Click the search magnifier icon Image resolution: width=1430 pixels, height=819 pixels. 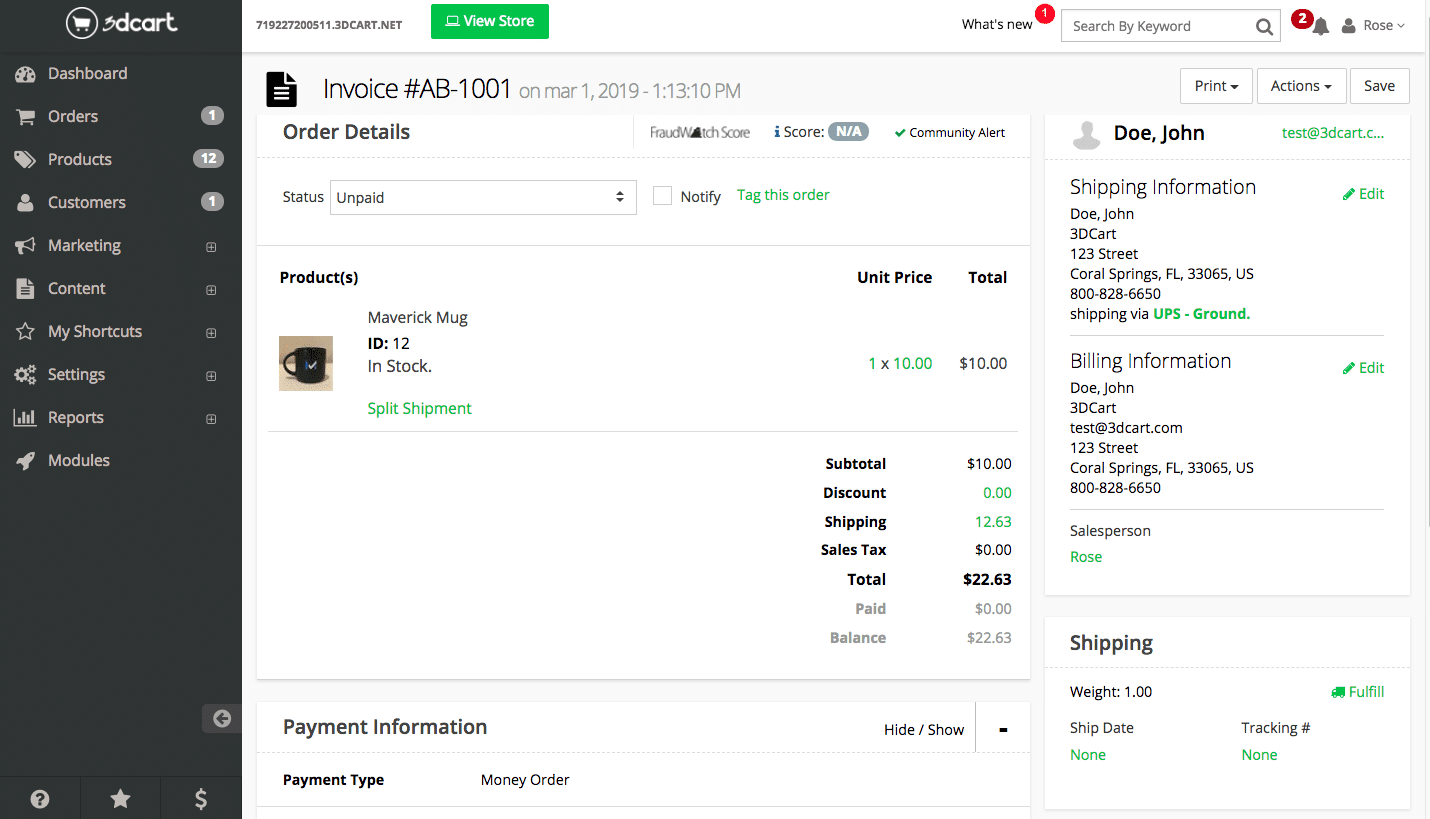1264,27
